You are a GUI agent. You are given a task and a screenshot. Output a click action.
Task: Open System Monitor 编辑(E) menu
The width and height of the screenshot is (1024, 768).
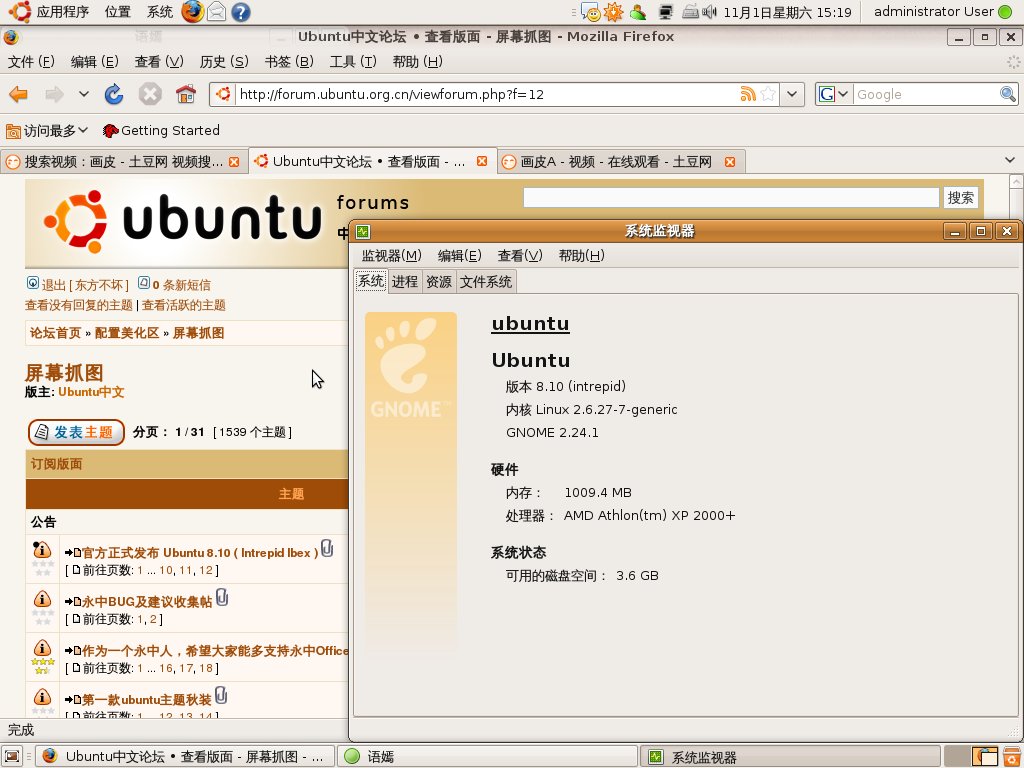click(459, 255)
